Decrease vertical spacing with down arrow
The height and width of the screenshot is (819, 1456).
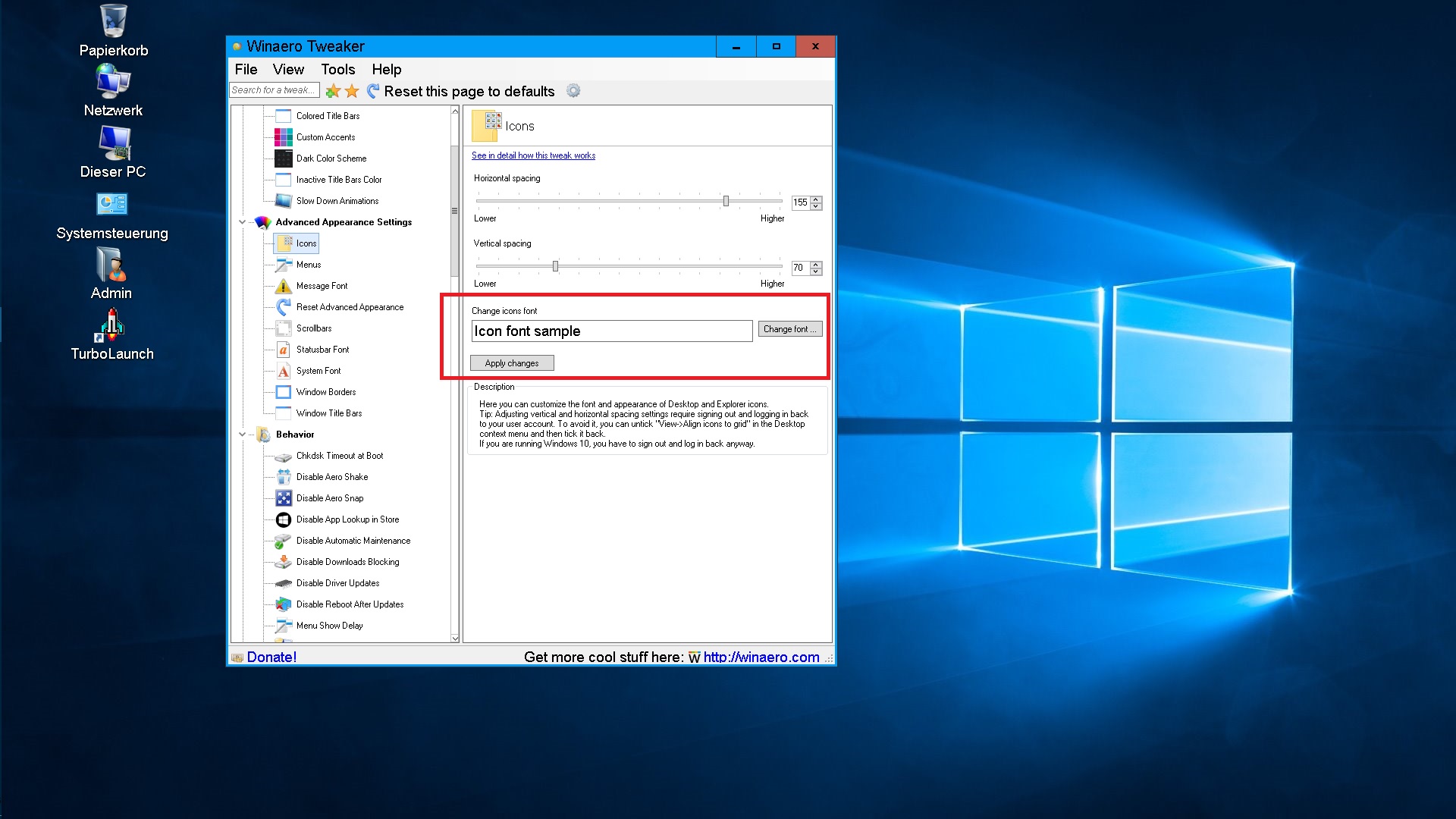[816, 271]
